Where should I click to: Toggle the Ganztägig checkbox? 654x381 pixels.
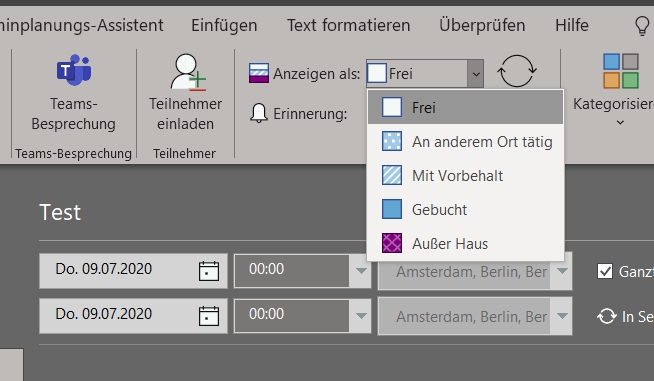pyautogui.click(x=605, y=271)
